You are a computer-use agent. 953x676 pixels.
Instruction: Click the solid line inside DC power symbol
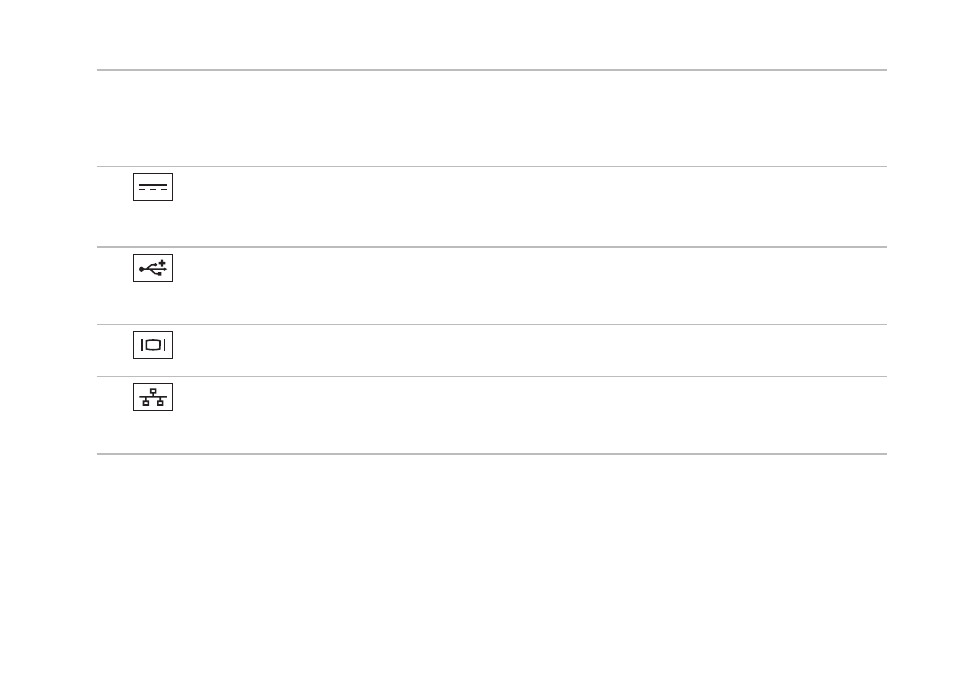point(153,184)
